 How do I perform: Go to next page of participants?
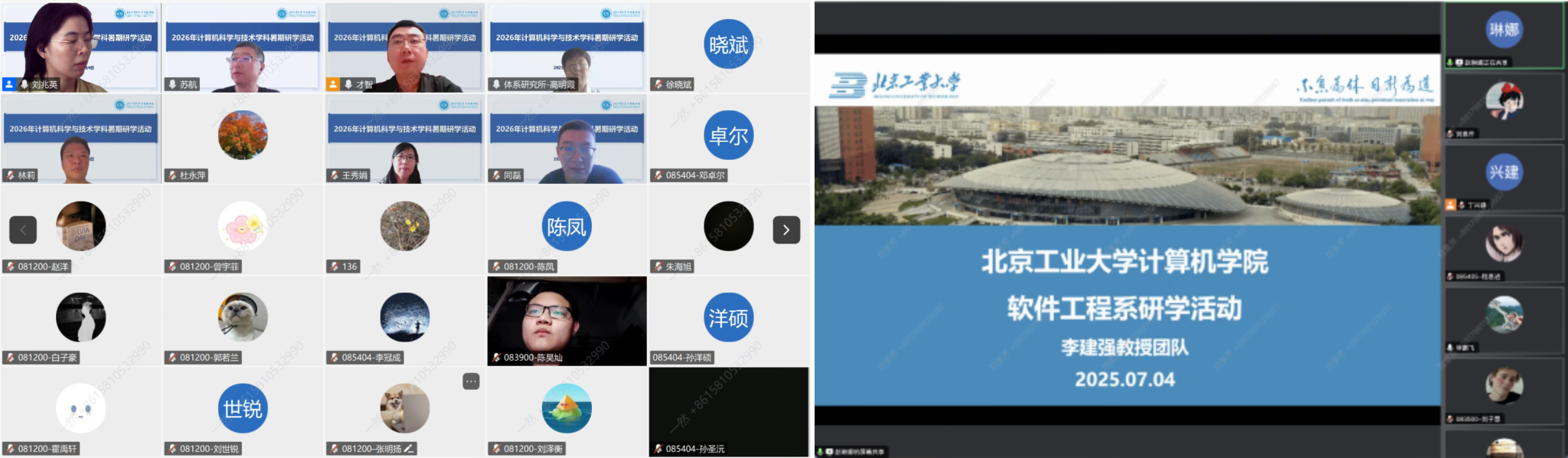coord(786,230)
